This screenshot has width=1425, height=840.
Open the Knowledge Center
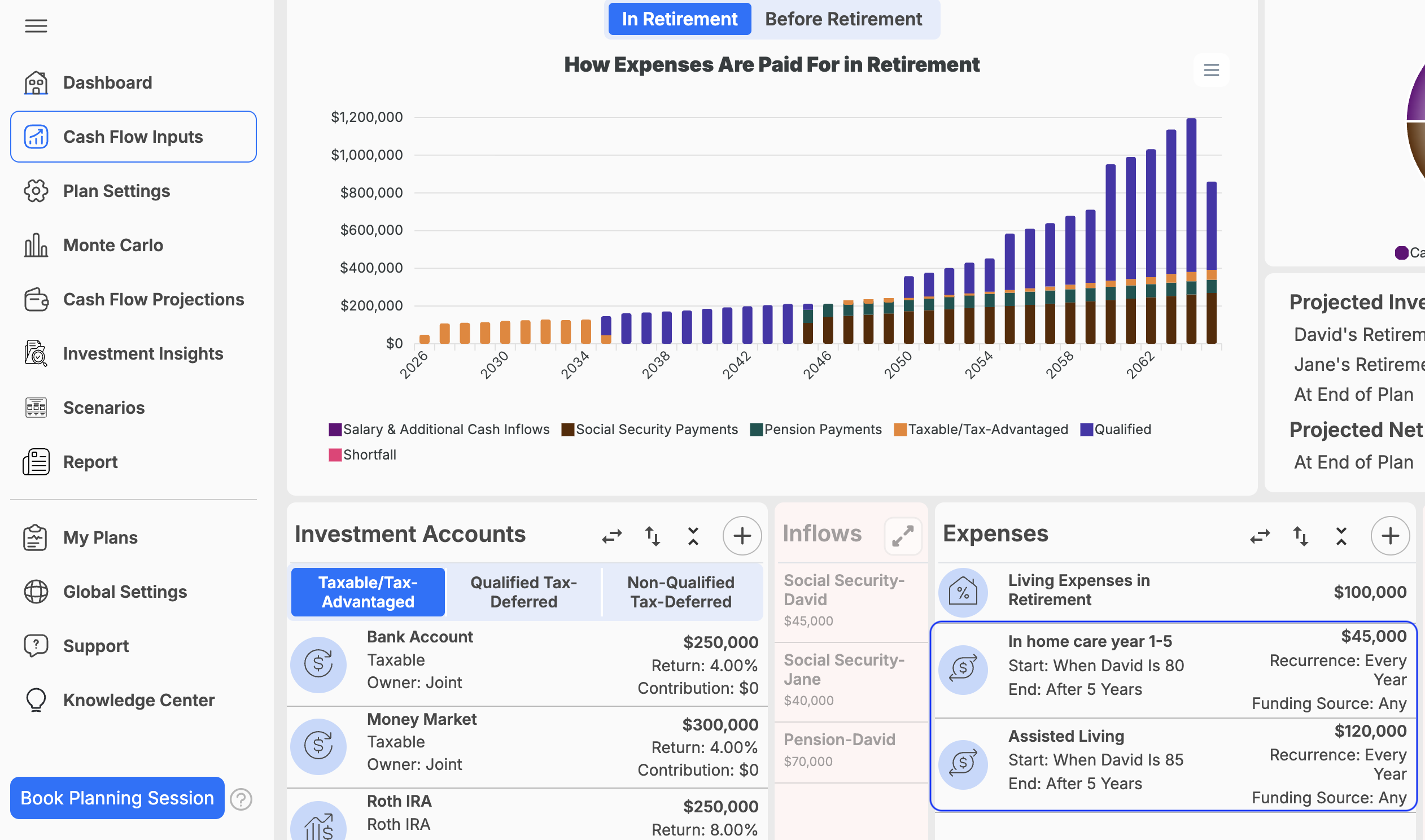(x=133, y=700)
